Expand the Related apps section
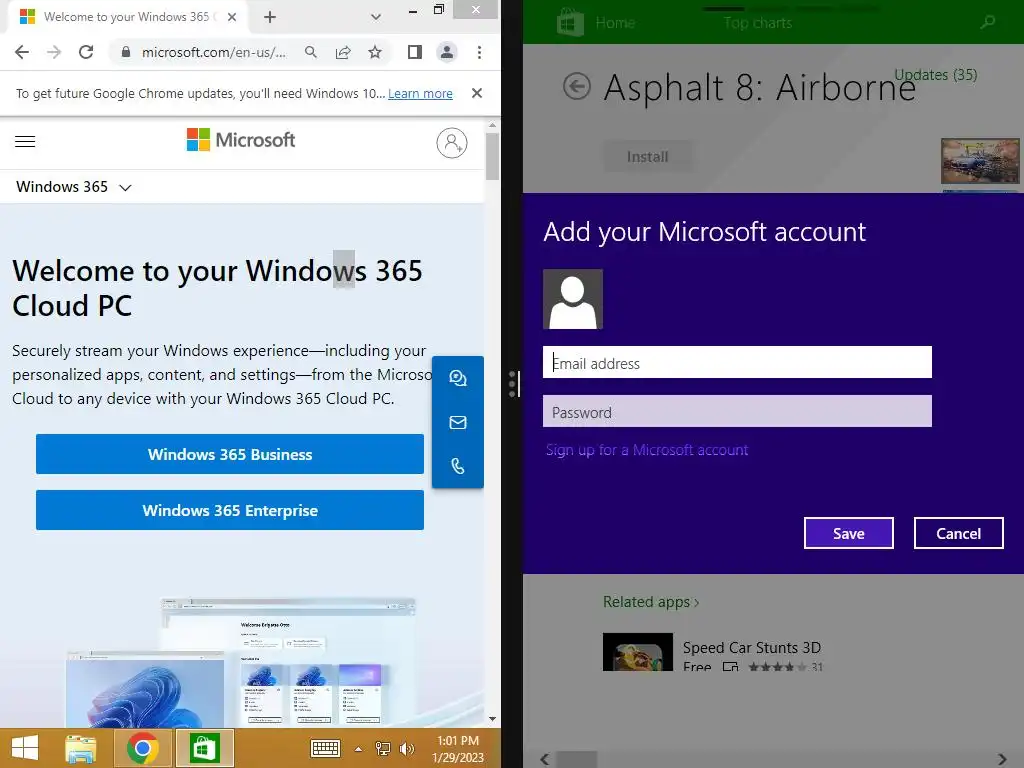 pos(651,601)
